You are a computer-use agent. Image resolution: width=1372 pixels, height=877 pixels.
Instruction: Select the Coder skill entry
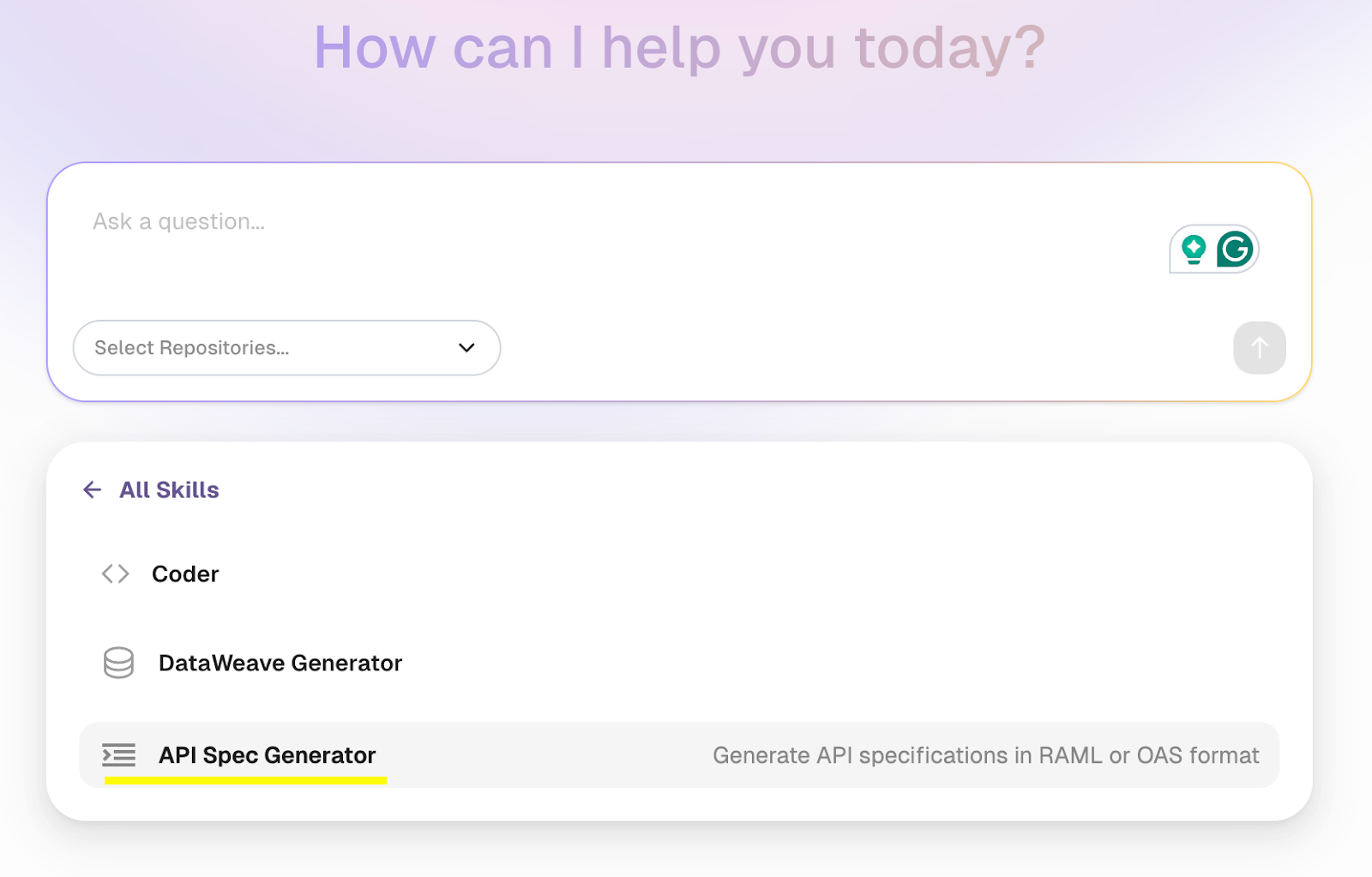click(185, 574)
